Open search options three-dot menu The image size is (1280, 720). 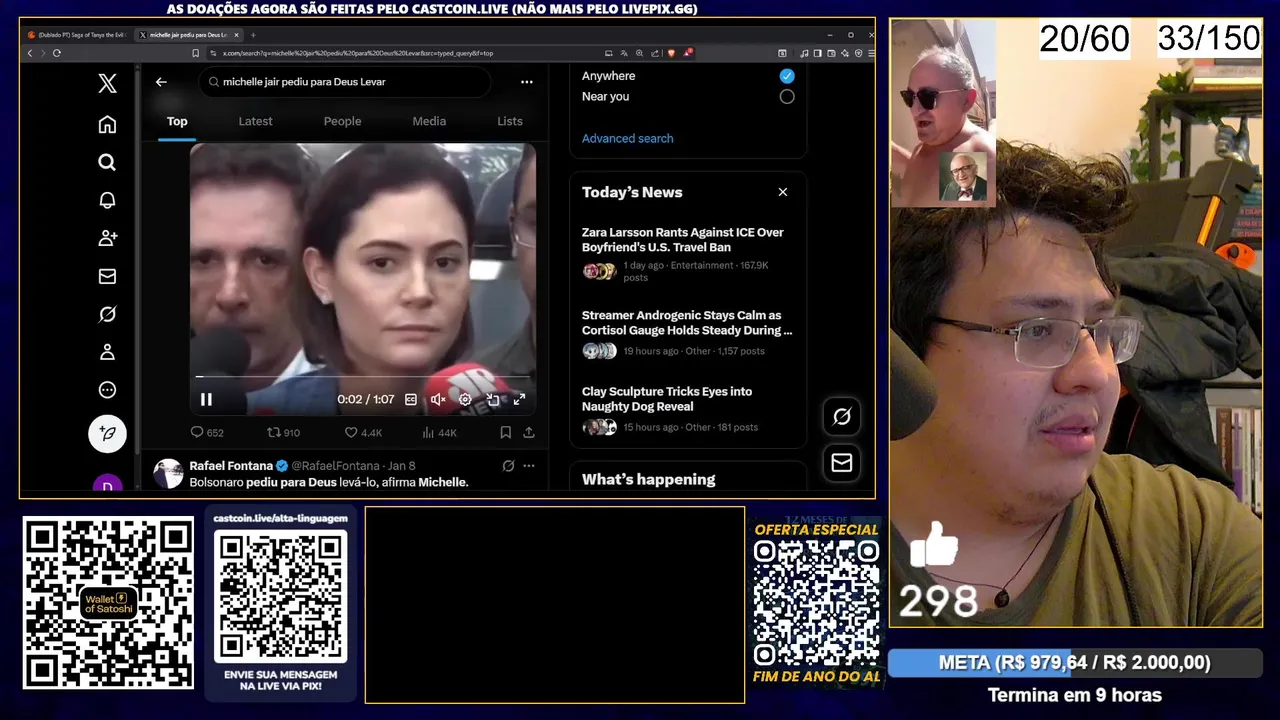point(527,82)
